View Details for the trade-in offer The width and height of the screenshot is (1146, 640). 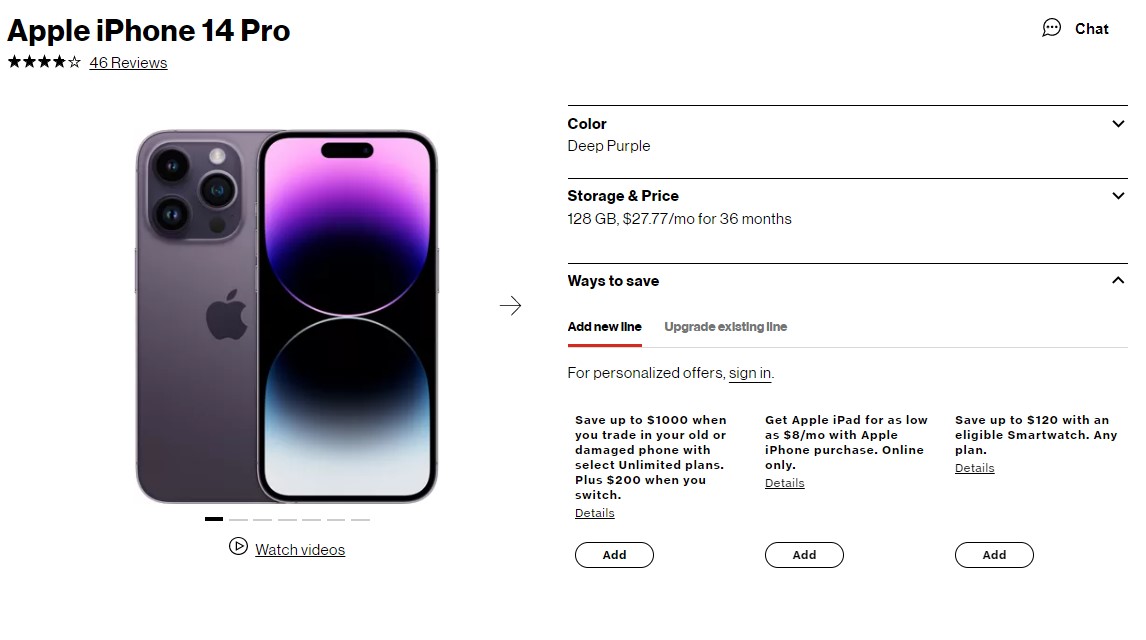[x=594, y=513]
